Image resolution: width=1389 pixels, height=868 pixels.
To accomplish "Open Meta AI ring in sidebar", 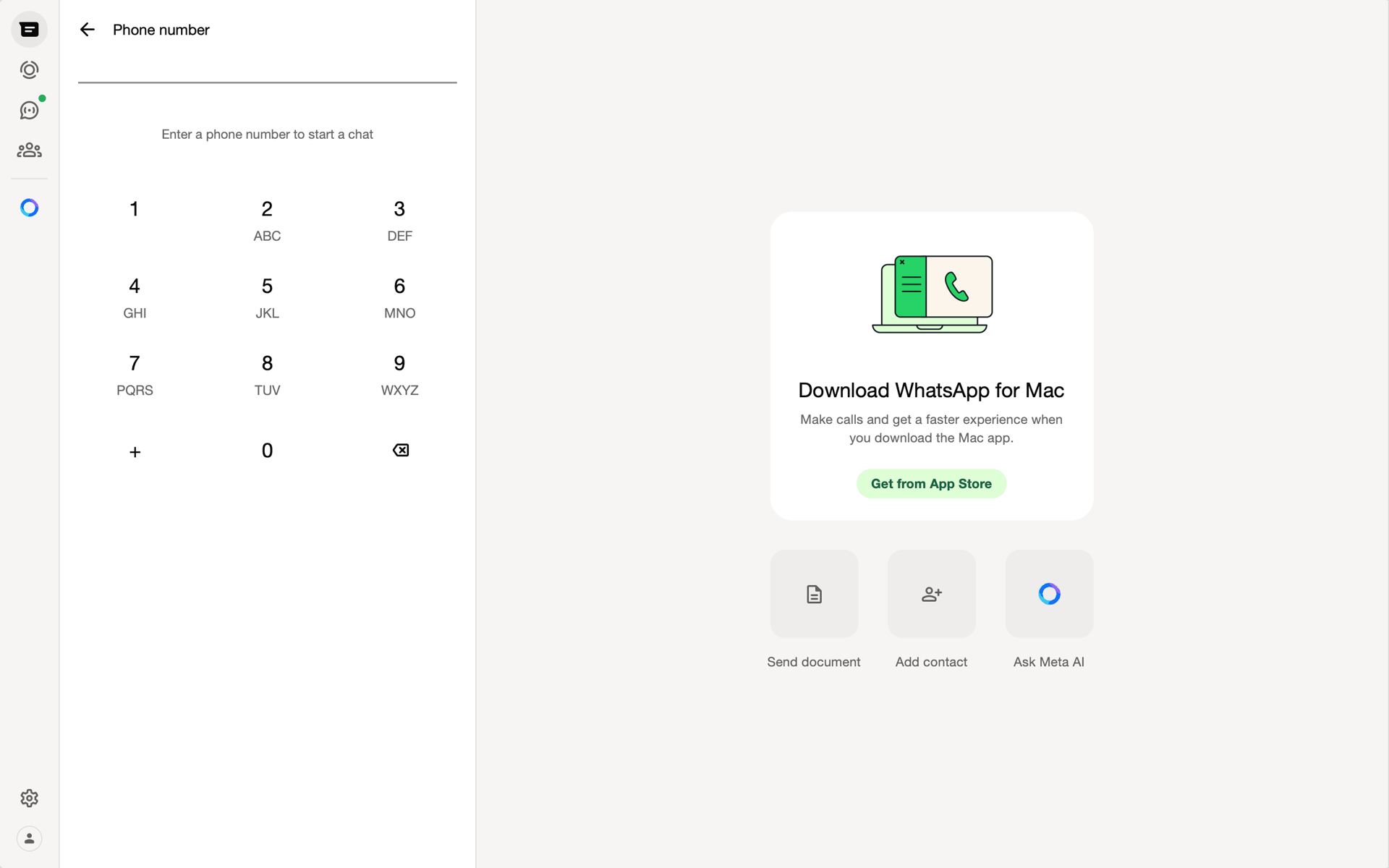I will [x=29, y=208].
